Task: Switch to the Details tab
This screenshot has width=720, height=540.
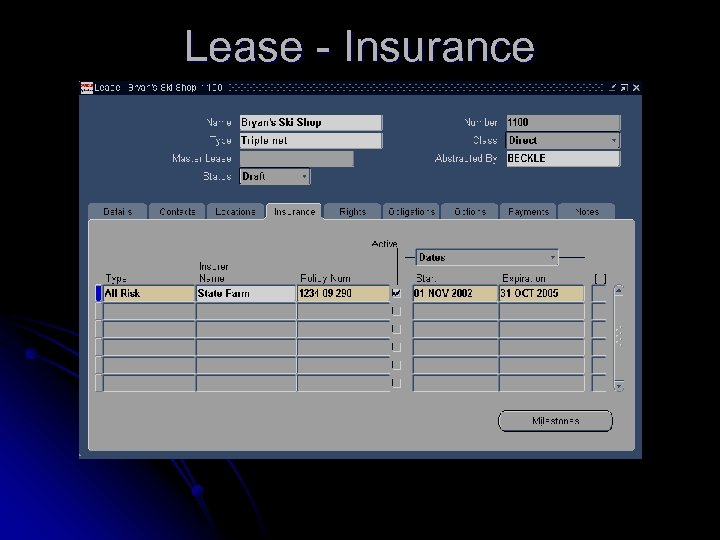Action: tap(118, 211)
